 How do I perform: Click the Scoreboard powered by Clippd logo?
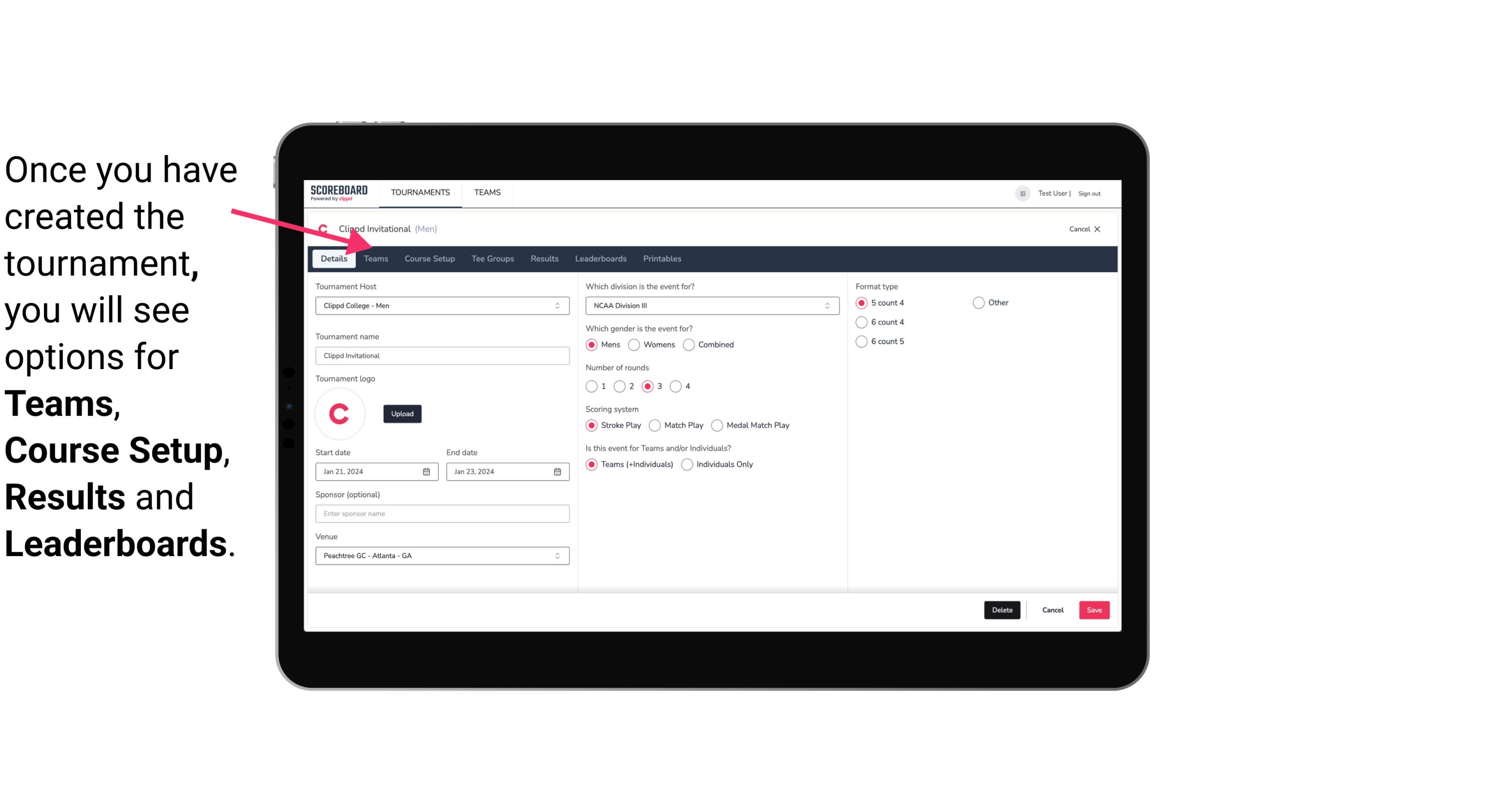[339, 192]
